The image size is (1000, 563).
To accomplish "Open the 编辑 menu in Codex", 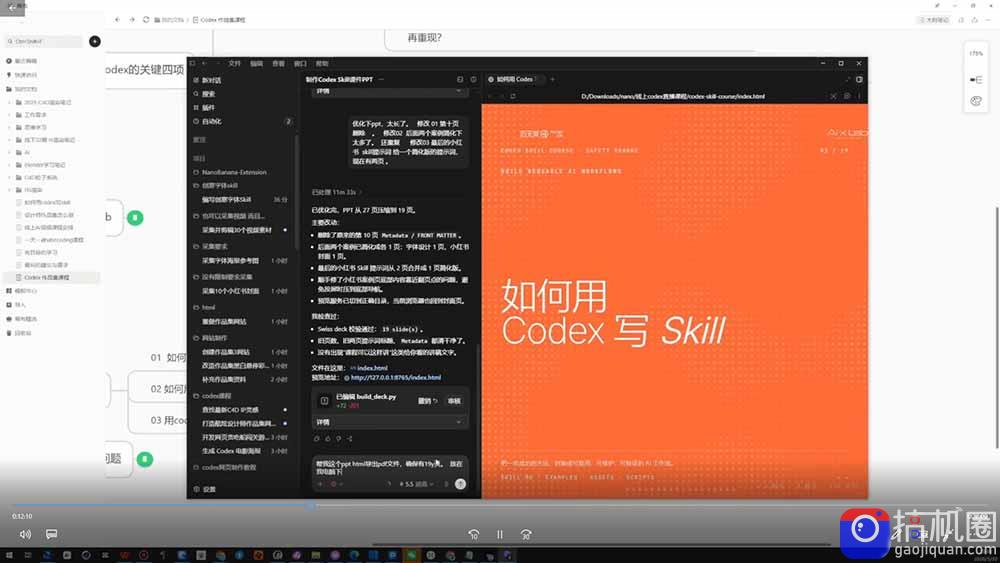I will 256,63.
